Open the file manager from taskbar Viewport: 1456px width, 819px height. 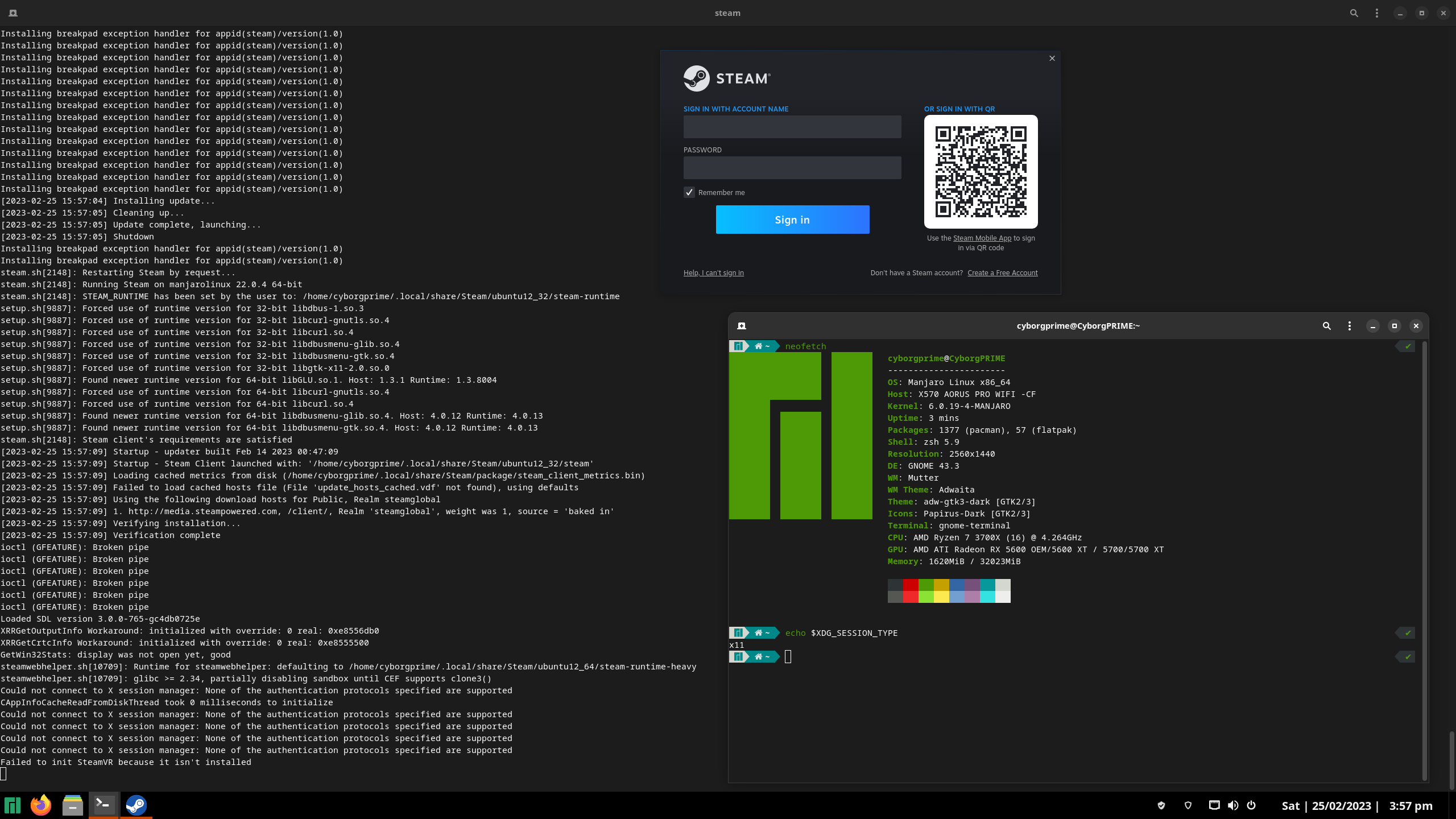click(x=72, y=805)
